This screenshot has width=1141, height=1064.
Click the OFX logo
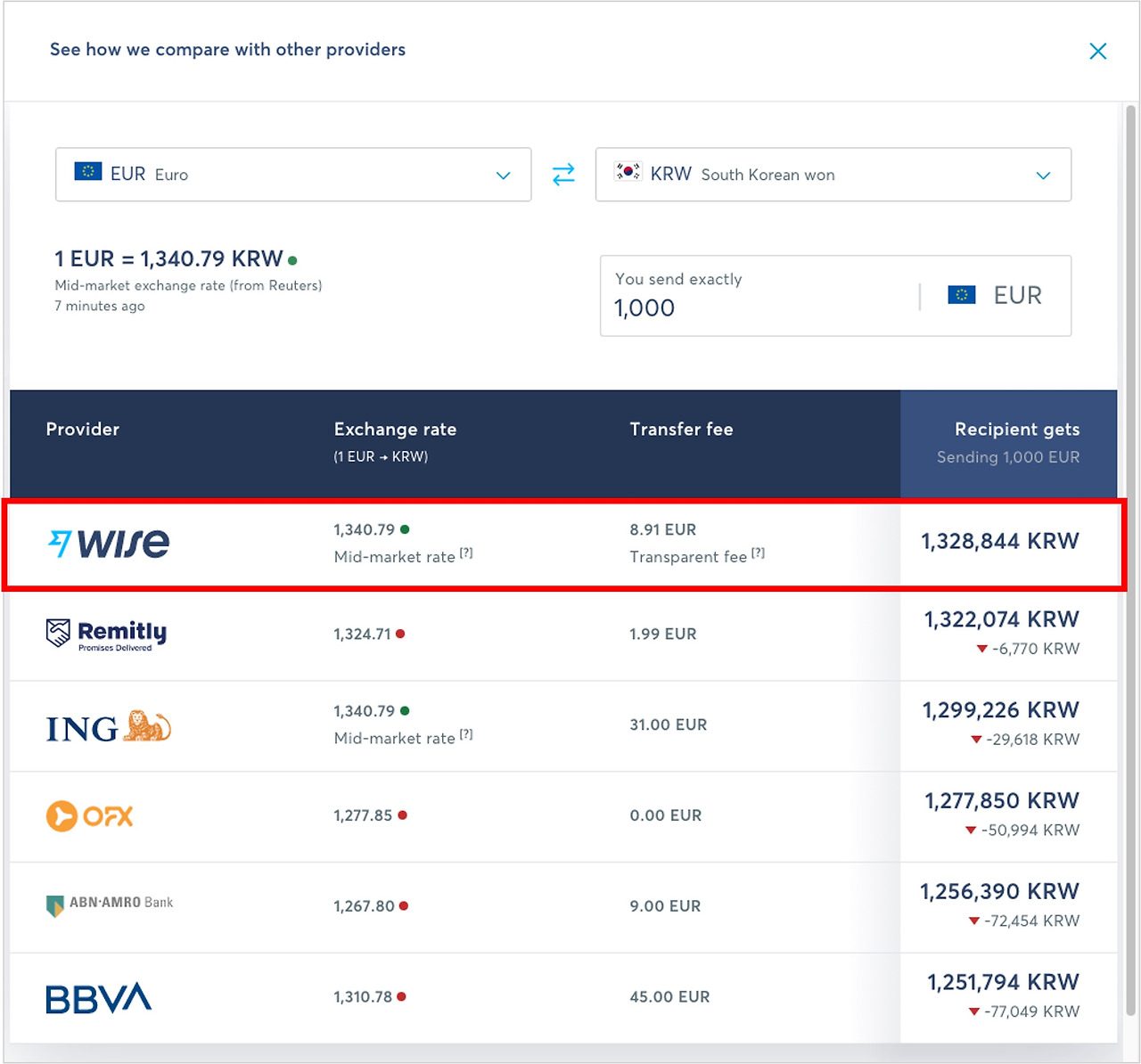(89, 816)
